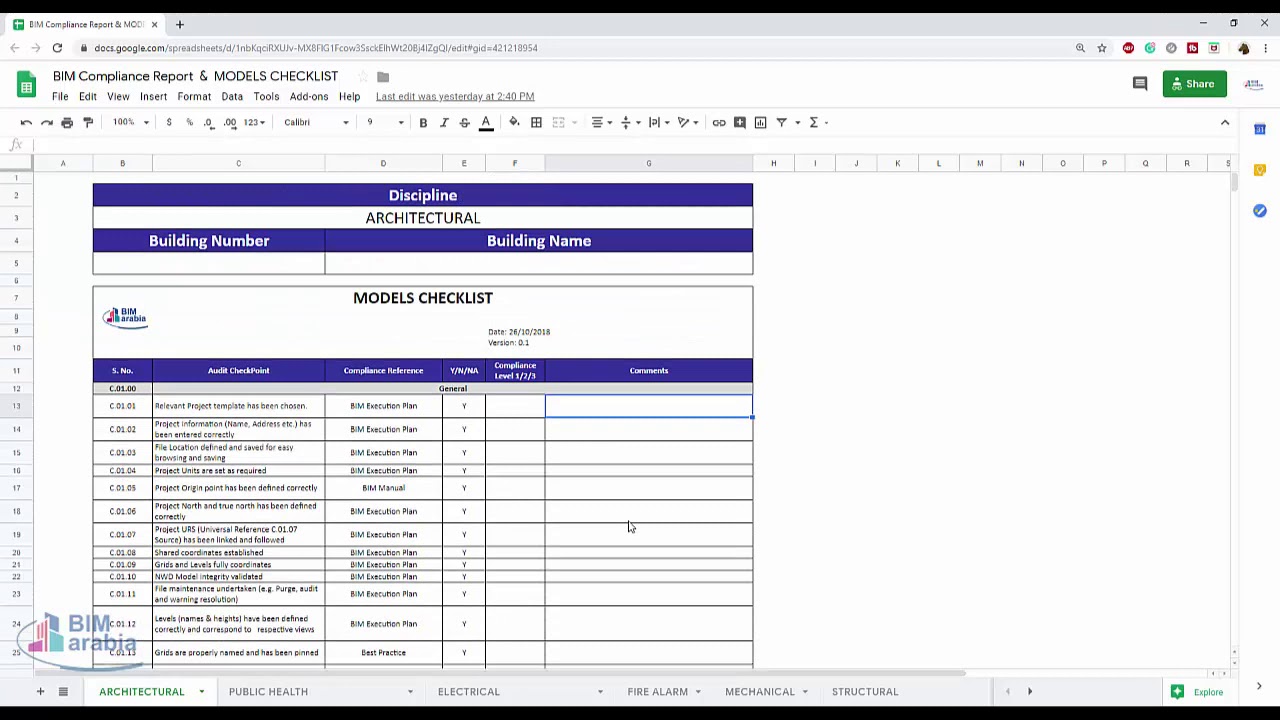Open the comments history icon

1140,84
